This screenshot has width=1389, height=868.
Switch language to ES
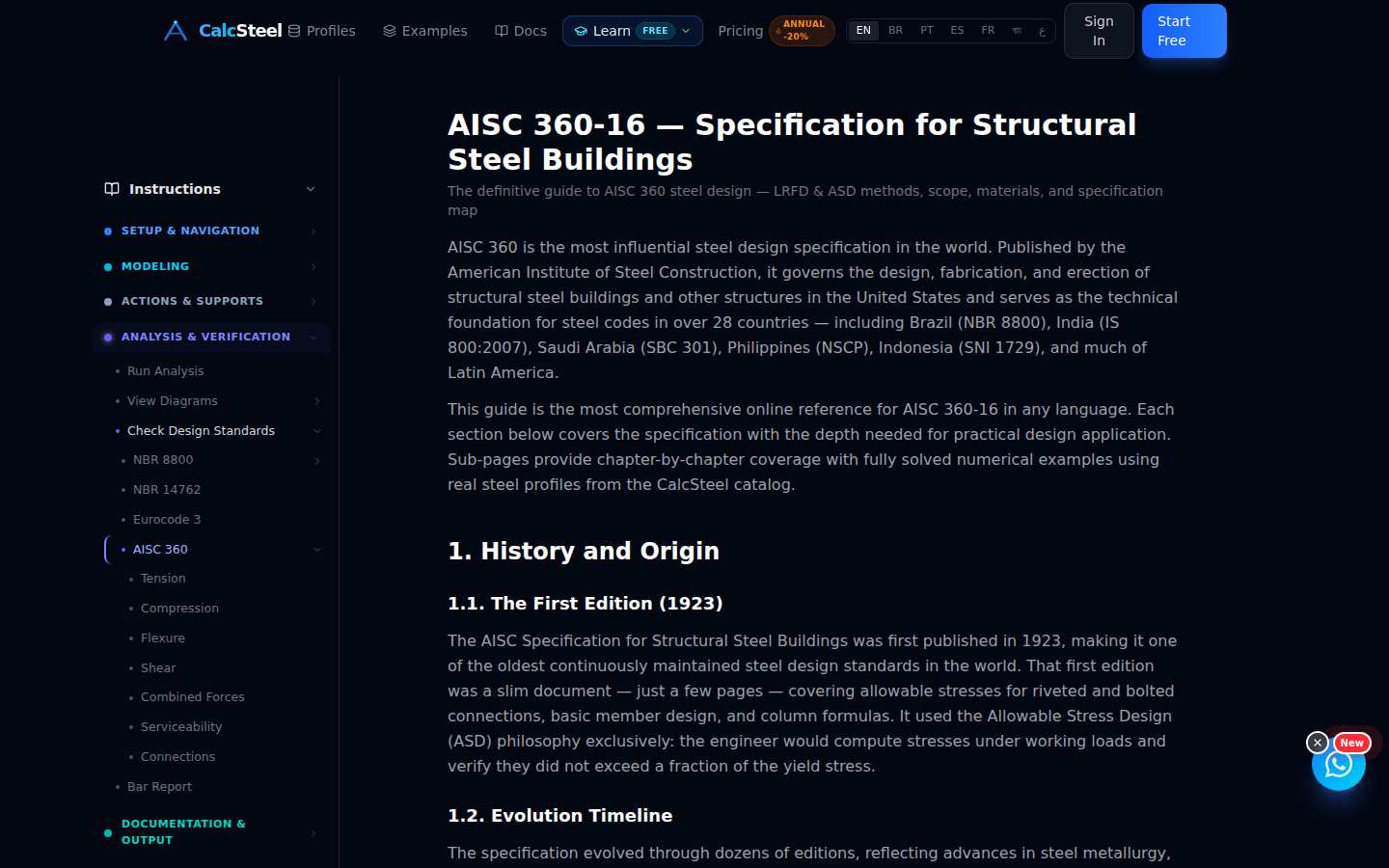[x=957, y=31]
